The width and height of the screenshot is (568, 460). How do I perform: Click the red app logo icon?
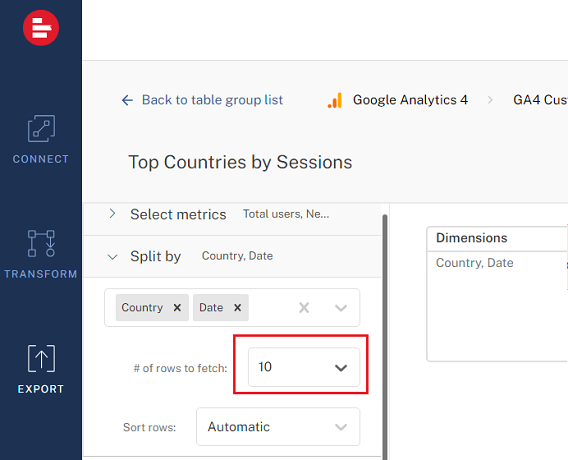[x=41, y=28]
